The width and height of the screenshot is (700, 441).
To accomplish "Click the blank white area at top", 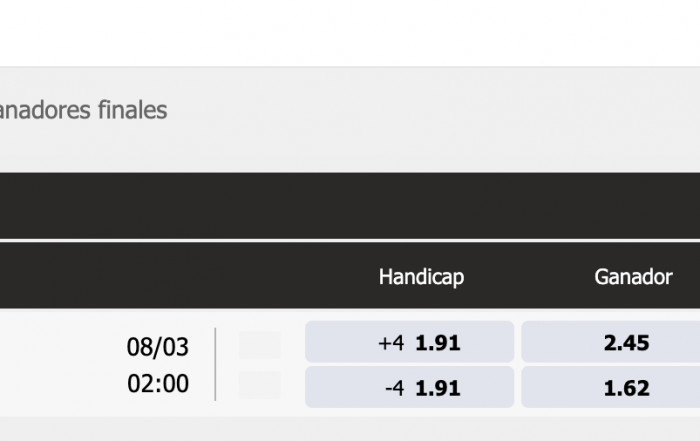I will [x=350, y=33].
